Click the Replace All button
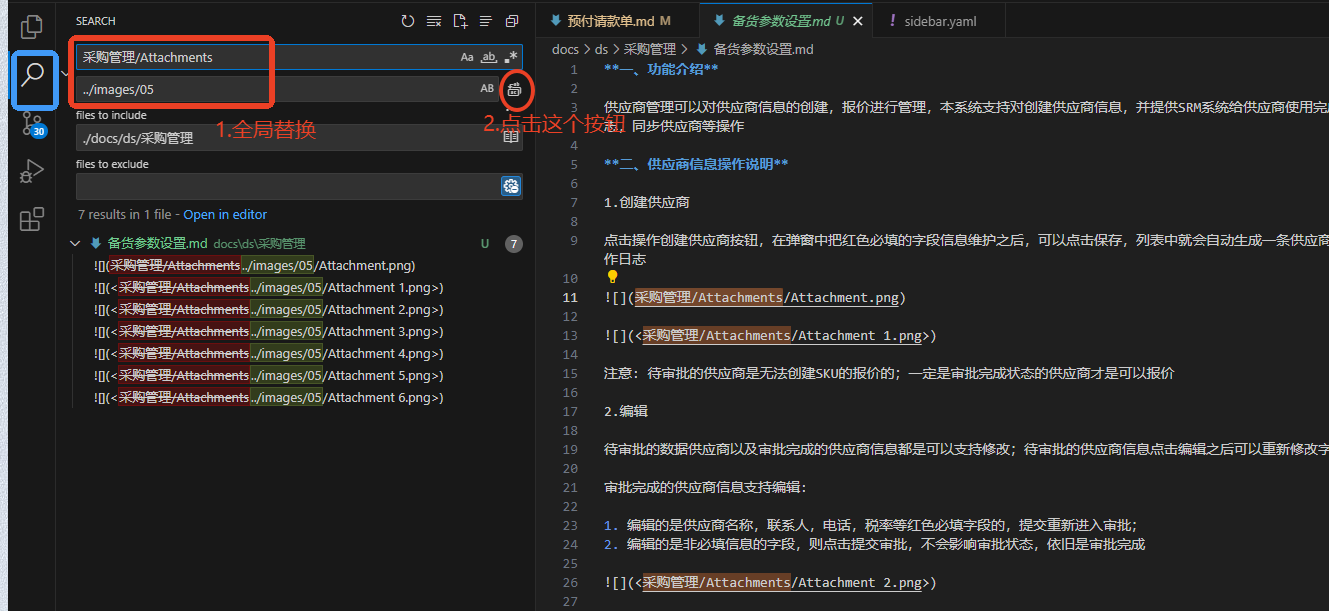 (514, 90)
